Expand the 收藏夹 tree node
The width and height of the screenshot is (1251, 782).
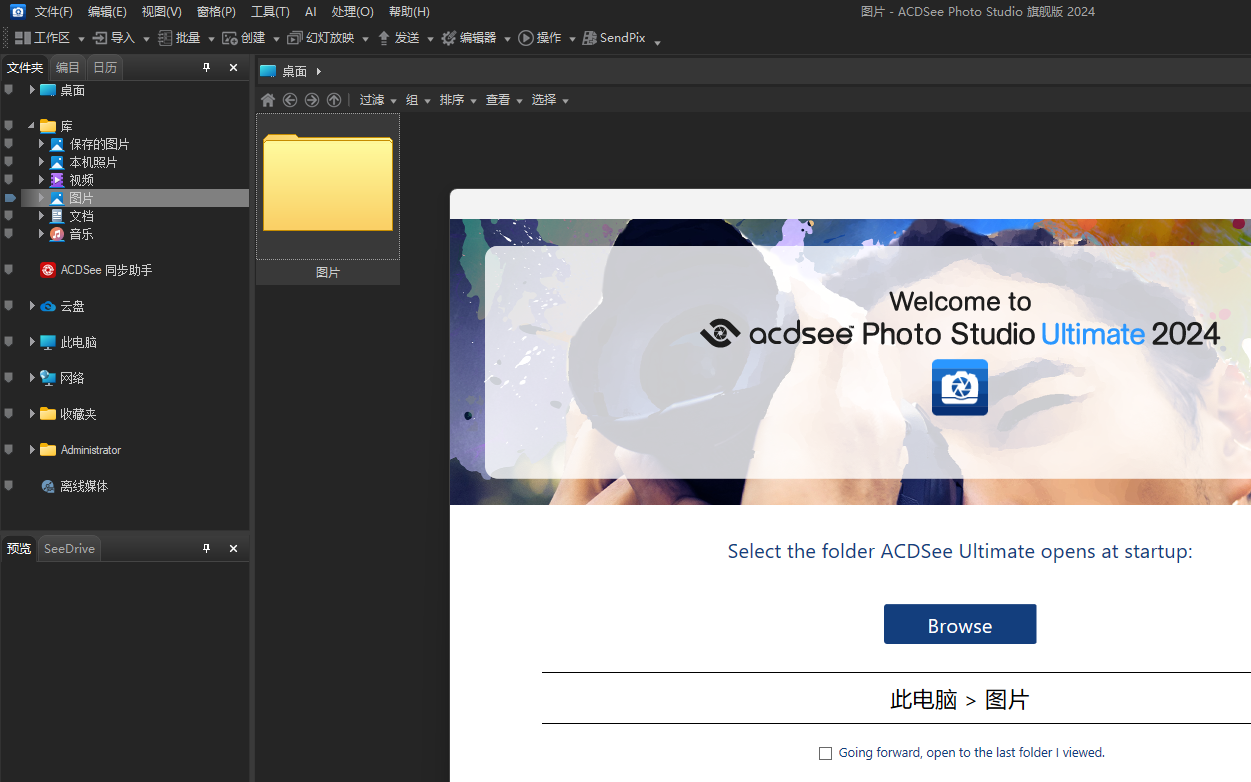coord(31,414)
